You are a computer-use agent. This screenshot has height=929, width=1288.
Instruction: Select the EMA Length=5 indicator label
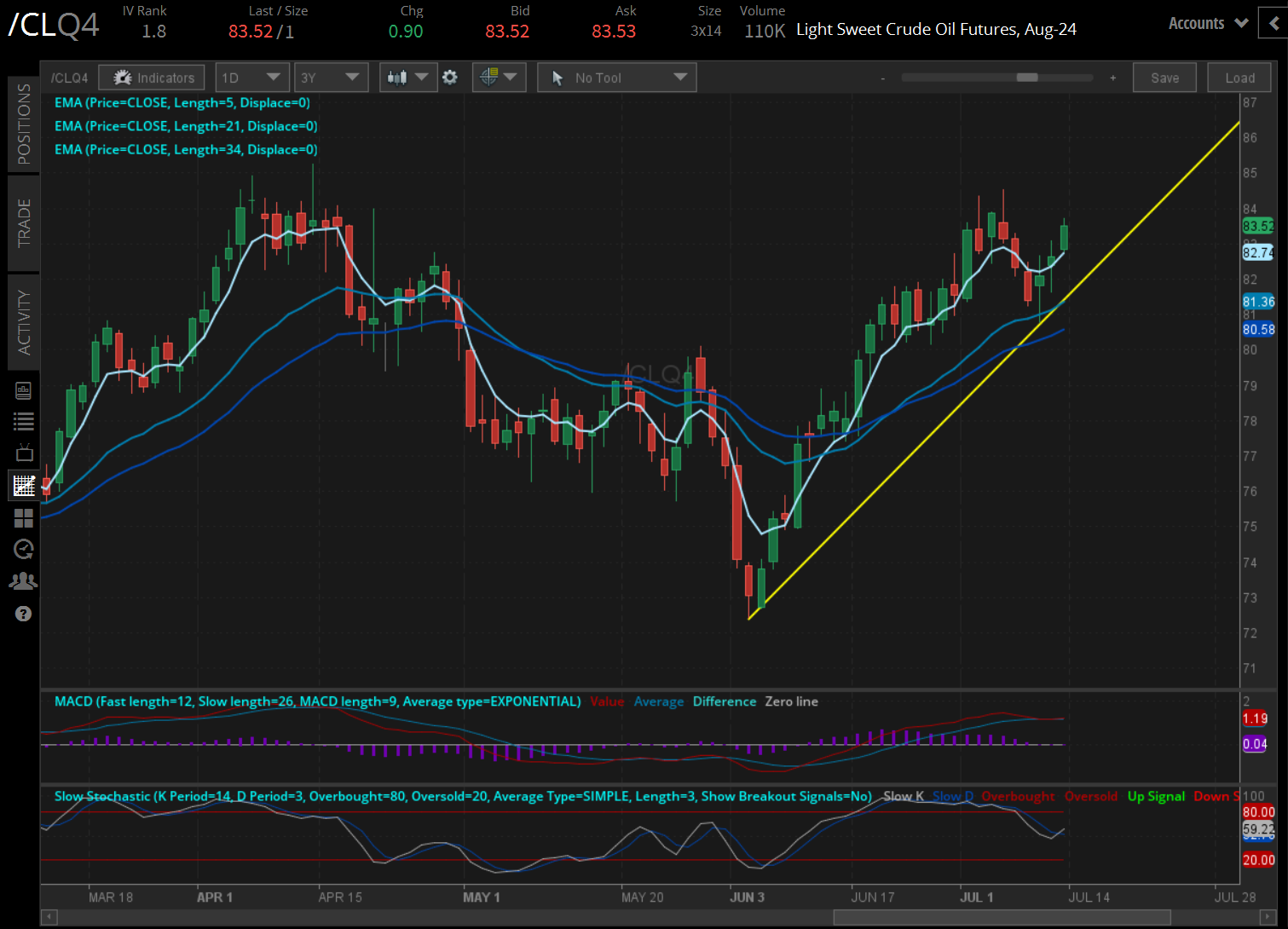(182, 103)
